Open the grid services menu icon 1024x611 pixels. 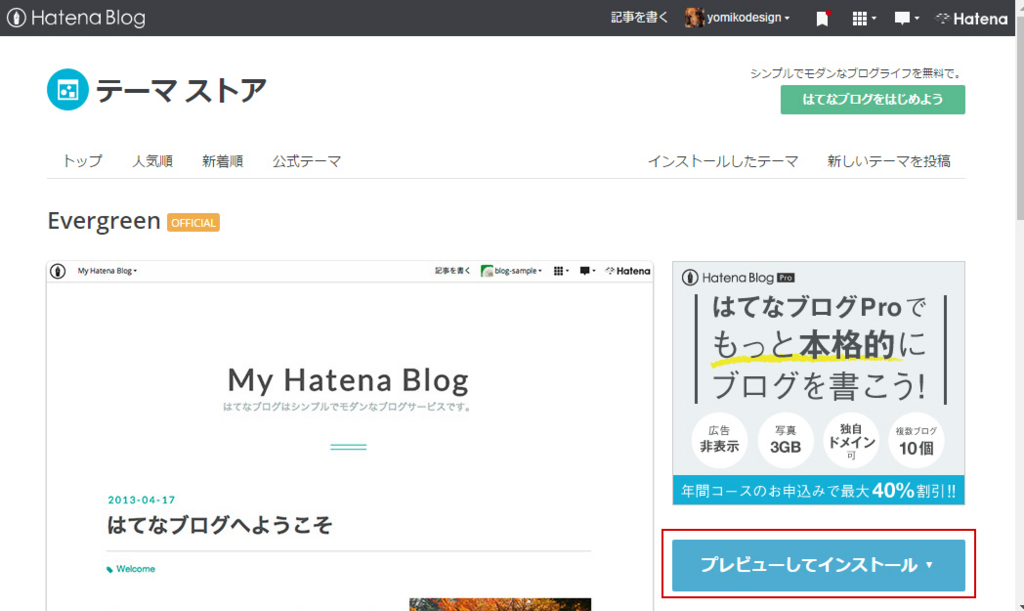pos(863,18)
